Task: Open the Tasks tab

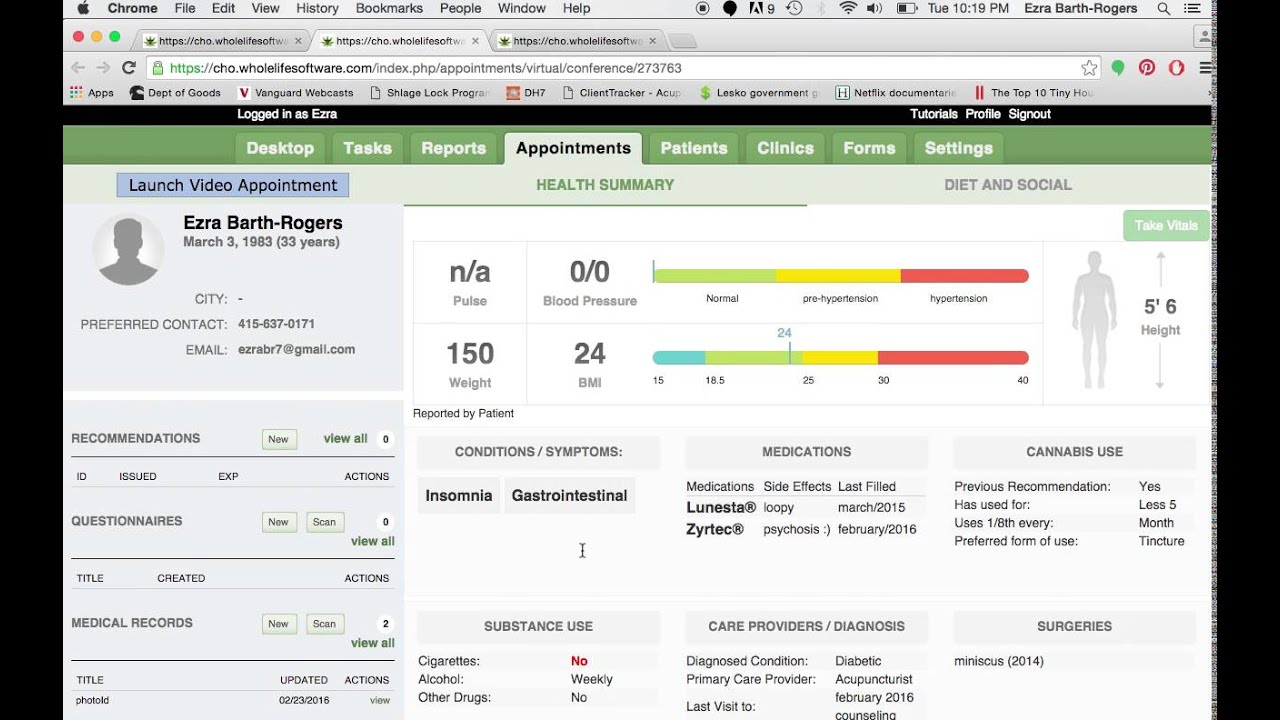Action: pos(367,148)
